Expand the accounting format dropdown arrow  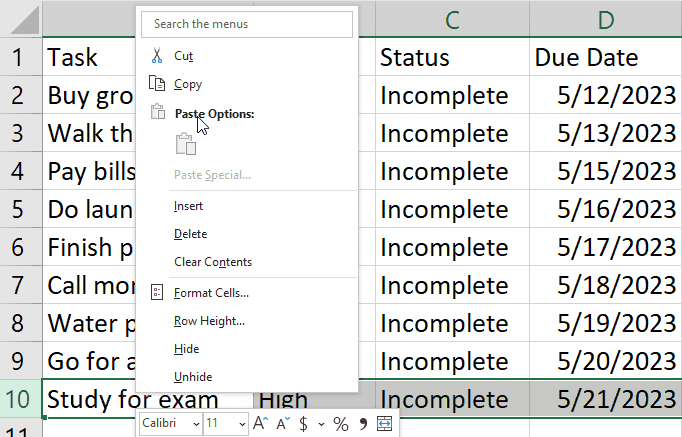(x=321, y=424)
